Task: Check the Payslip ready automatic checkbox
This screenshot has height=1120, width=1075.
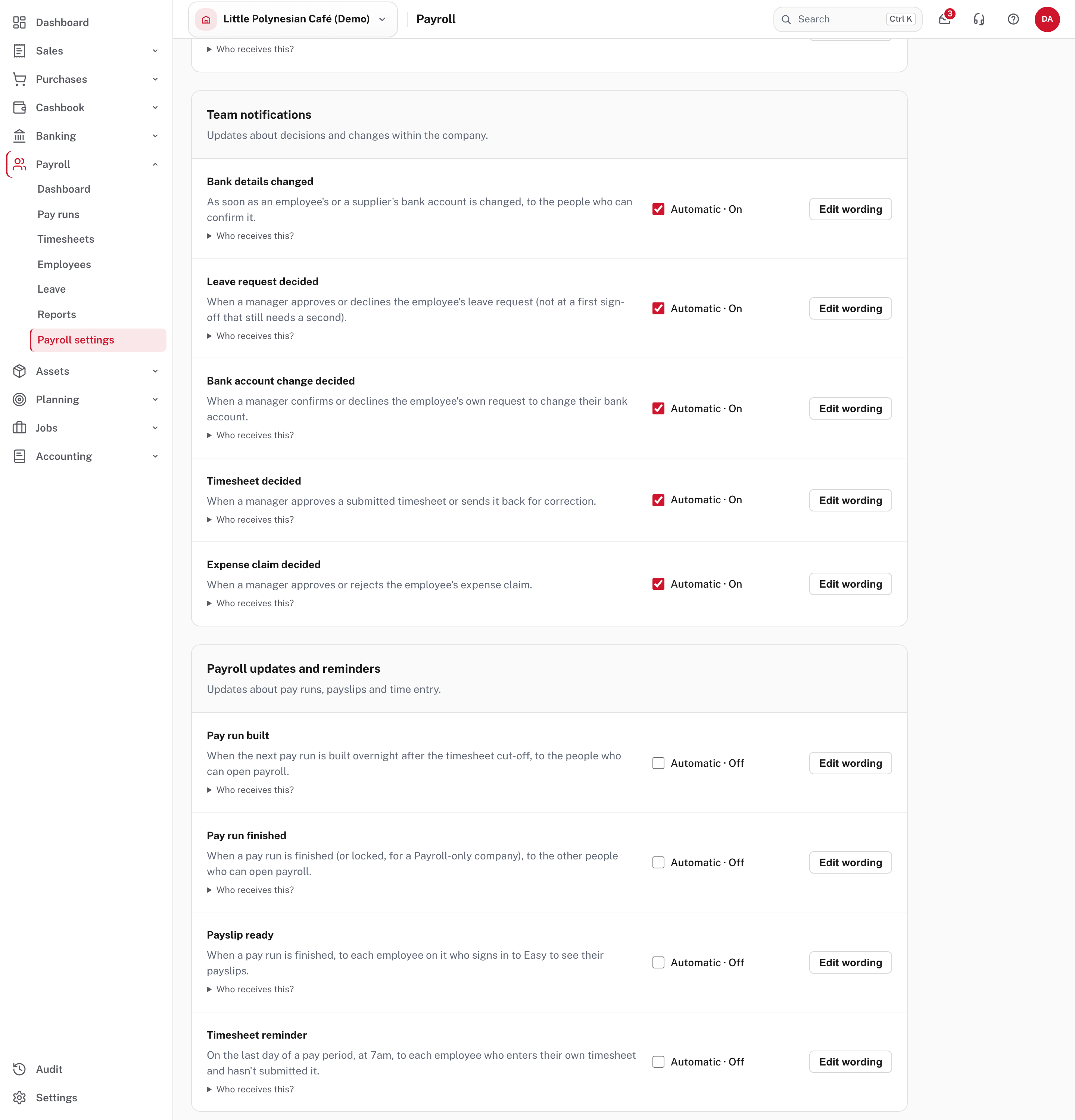Action: (658, 963)
